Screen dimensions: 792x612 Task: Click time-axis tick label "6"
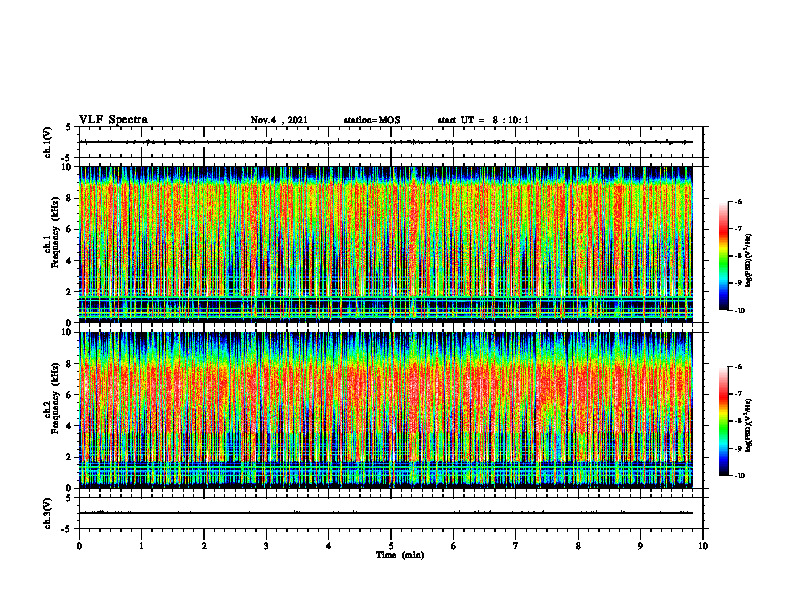(x=454, y=546)
